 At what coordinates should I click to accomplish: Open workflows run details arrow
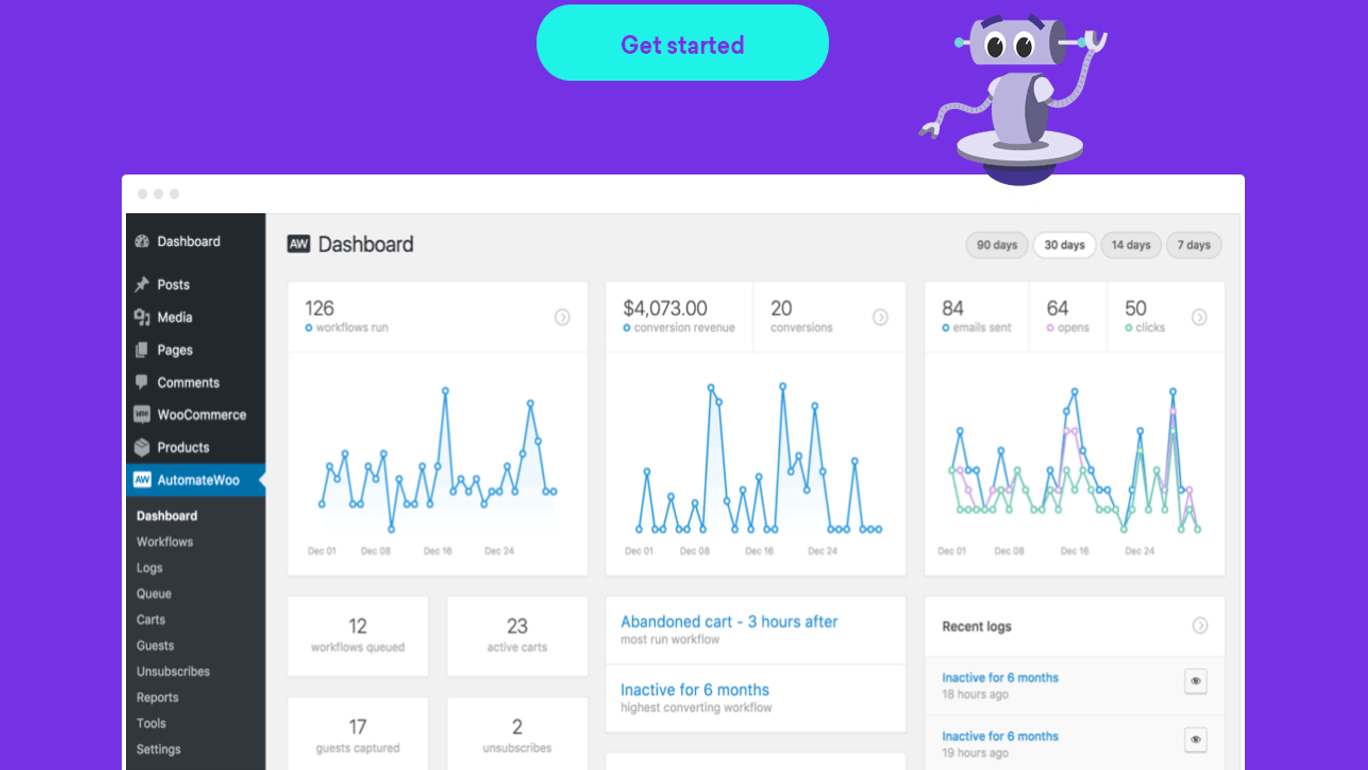click(x=562, y=317)
